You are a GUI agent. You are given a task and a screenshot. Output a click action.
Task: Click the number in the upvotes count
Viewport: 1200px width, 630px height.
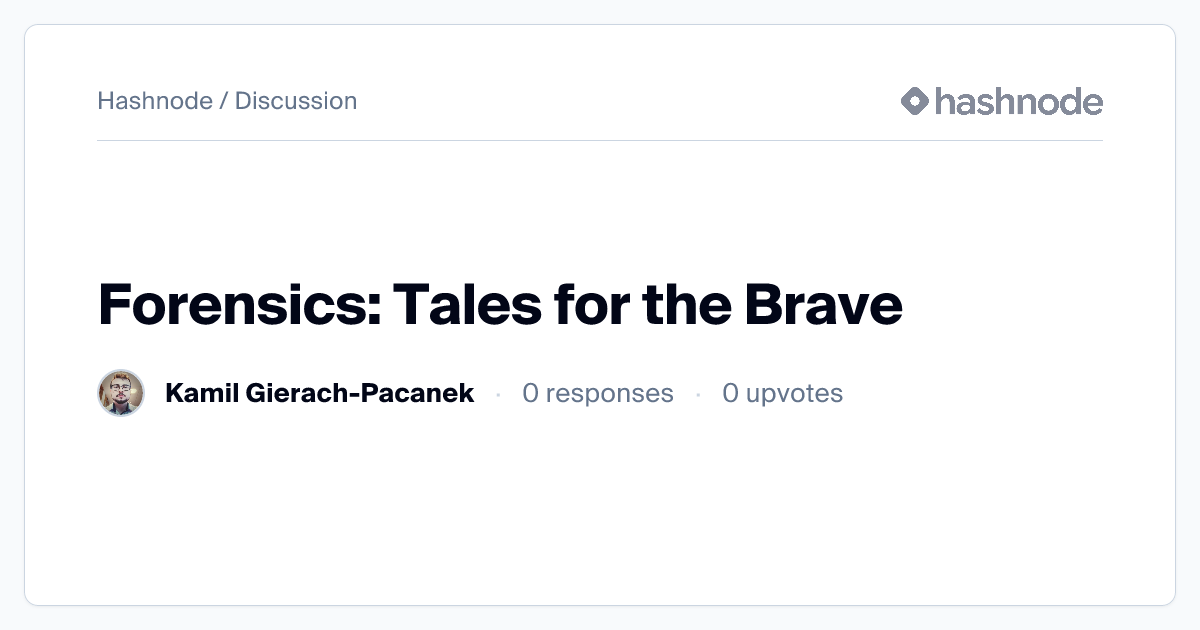pos(731,393)
